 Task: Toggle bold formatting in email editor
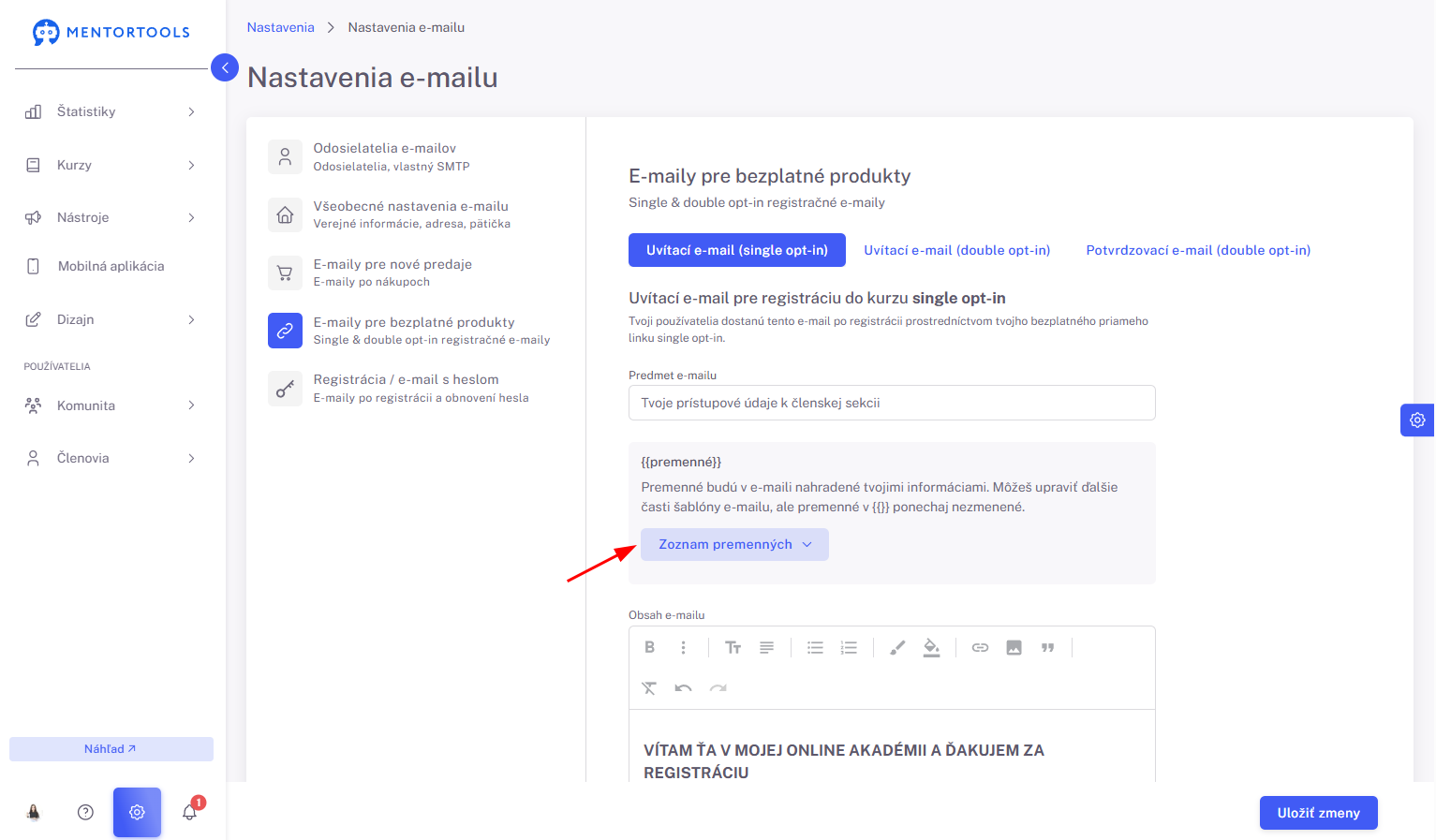pyautogui.click(x=649, y=647)
